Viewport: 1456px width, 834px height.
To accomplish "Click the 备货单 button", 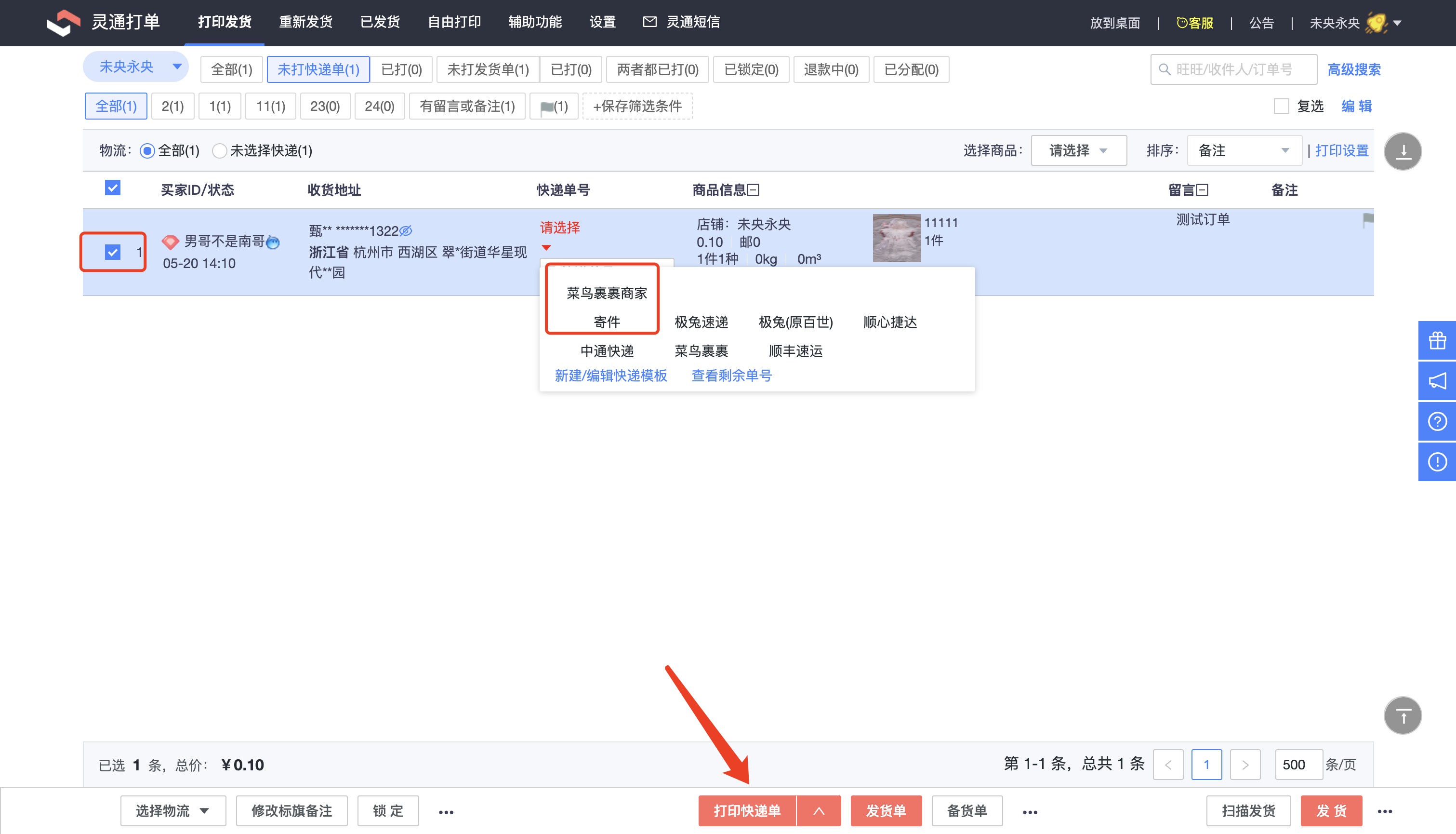I will [x=966, y=810].
